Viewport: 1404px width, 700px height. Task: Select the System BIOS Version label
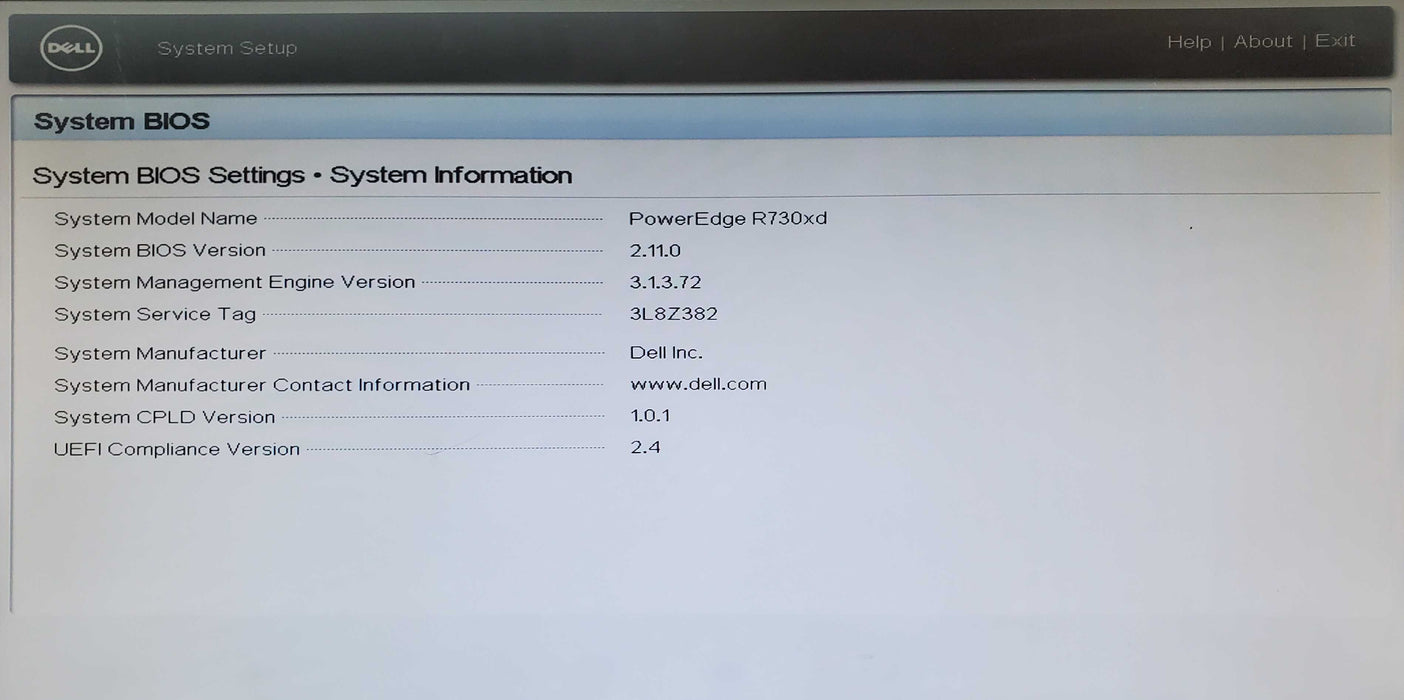[160, 251]
